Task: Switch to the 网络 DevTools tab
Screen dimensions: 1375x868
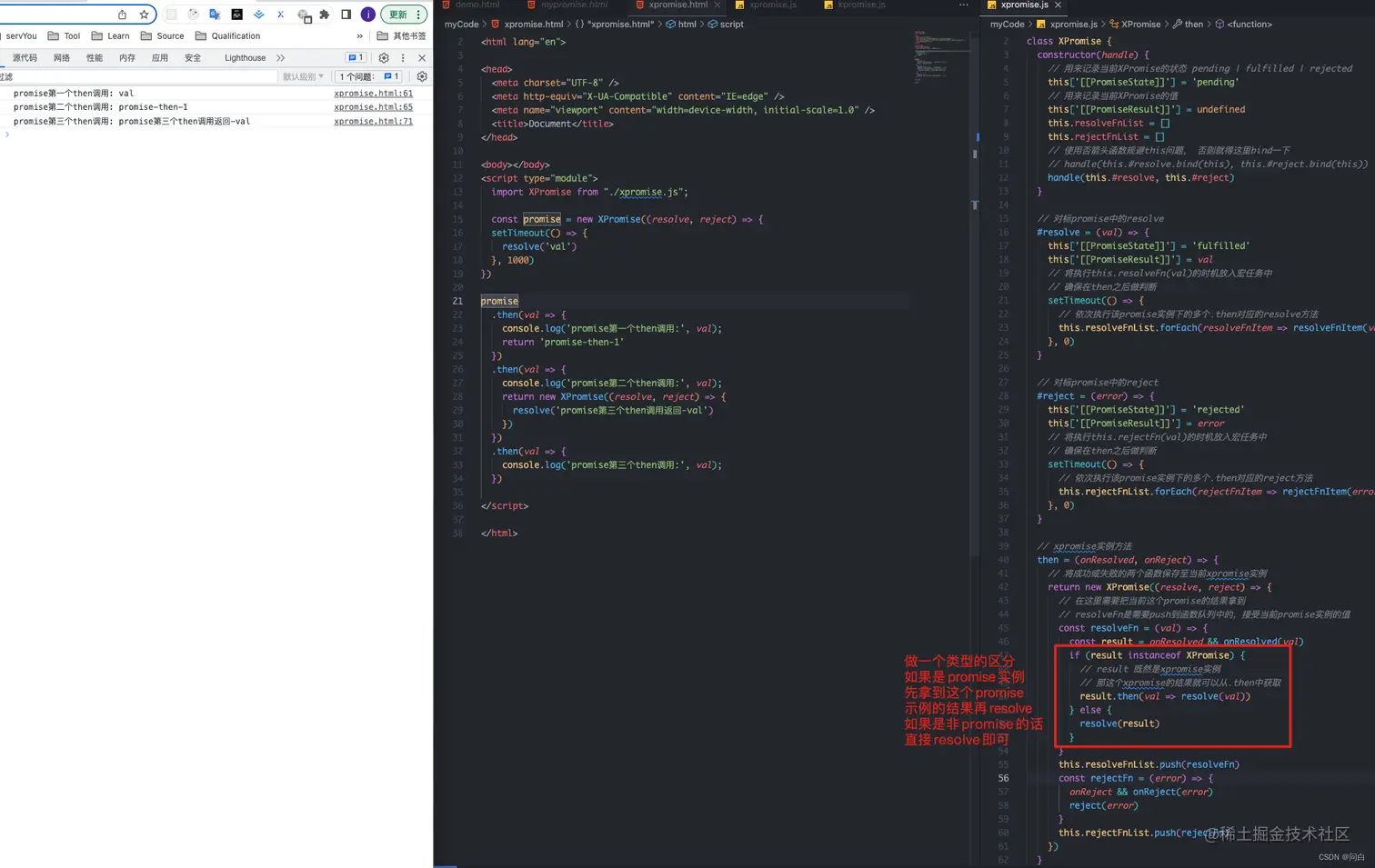Action: pyautogui.click(x=62, y=57)
